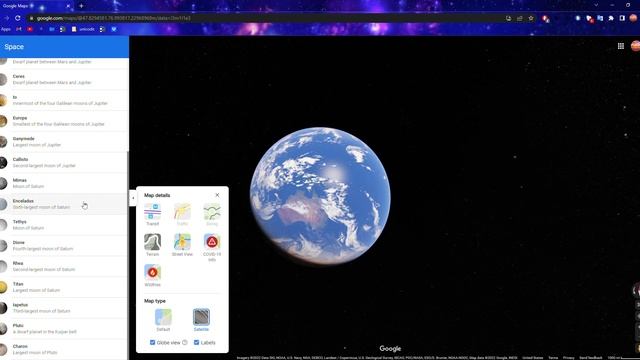The image size is (640, 360).
Task: Select the Wildfires layer icon
Action: 152,273
